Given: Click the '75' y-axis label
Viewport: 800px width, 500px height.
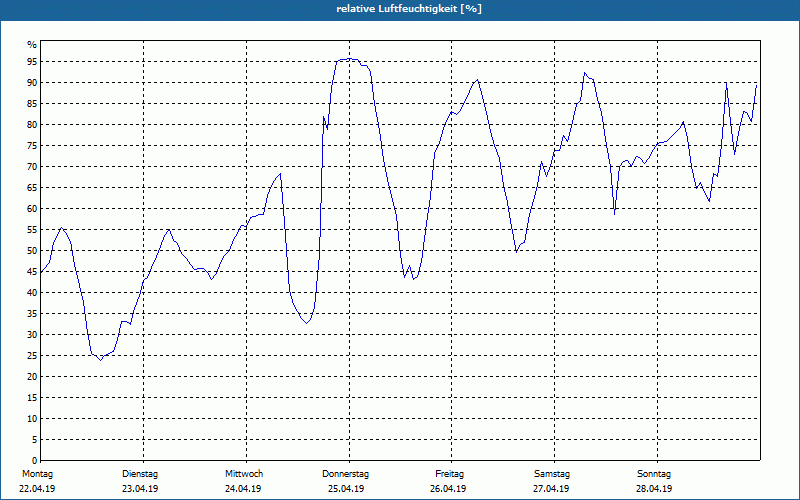Looking at the screenshot, I should tap(32, 146).
